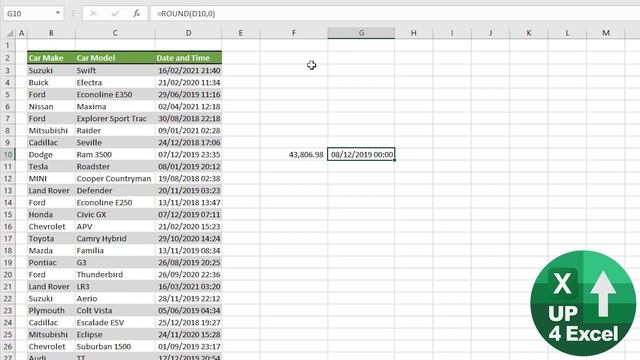Click the Thunderbird cell
This screenshot has width=640, height=360.
[115, 274]
